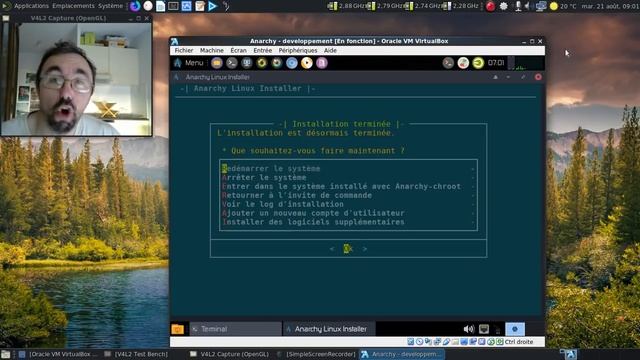Viewport: 640px width, 360px height.
Task: Open the blue image viewer launcher in host panel
Action: pos(187,6)
